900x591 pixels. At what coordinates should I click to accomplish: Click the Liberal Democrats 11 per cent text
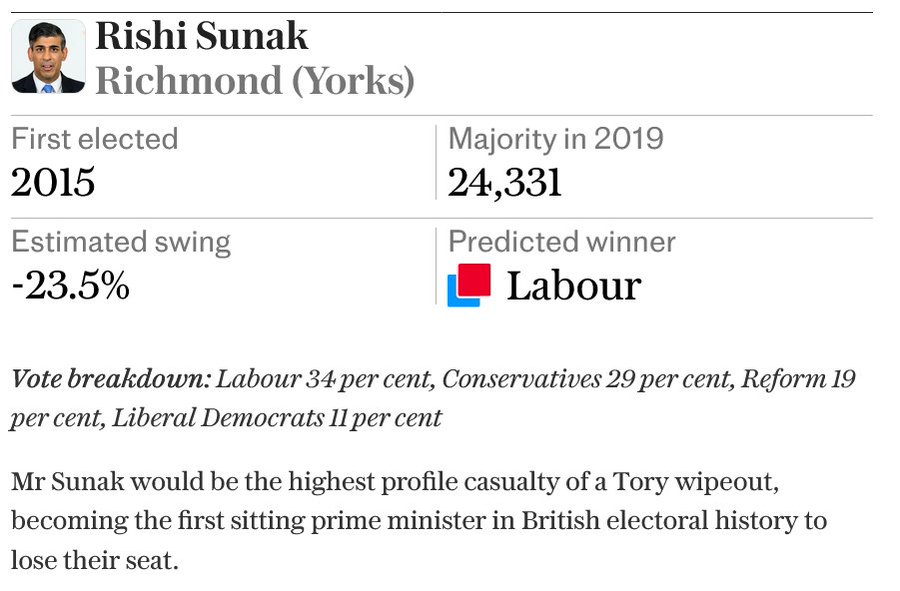[277, 418]
